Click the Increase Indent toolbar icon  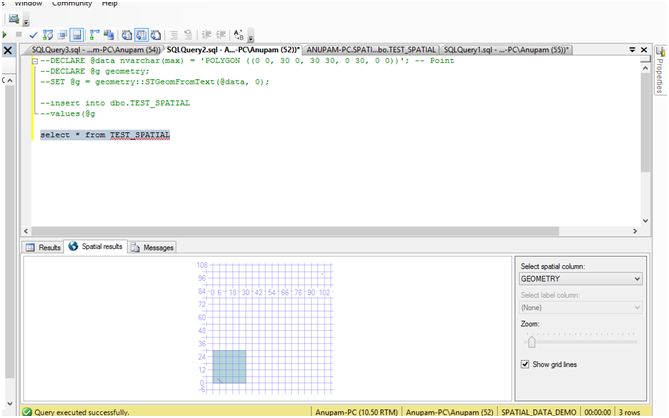[x=223, y=34]
